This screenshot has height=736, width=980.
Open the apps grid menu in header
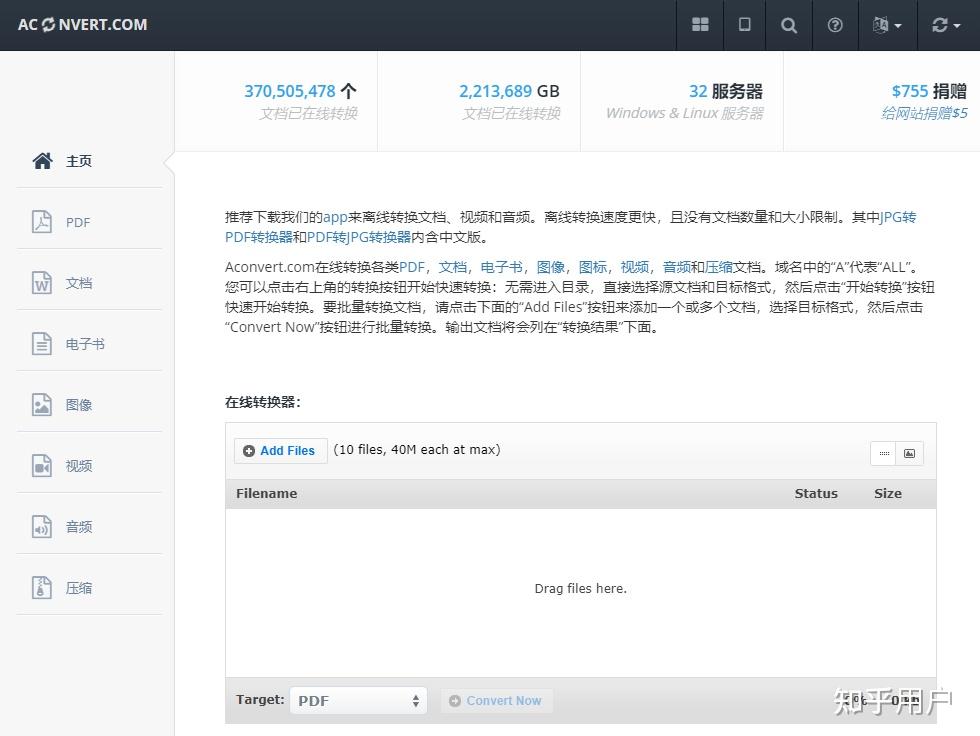[x=699, y=25]
